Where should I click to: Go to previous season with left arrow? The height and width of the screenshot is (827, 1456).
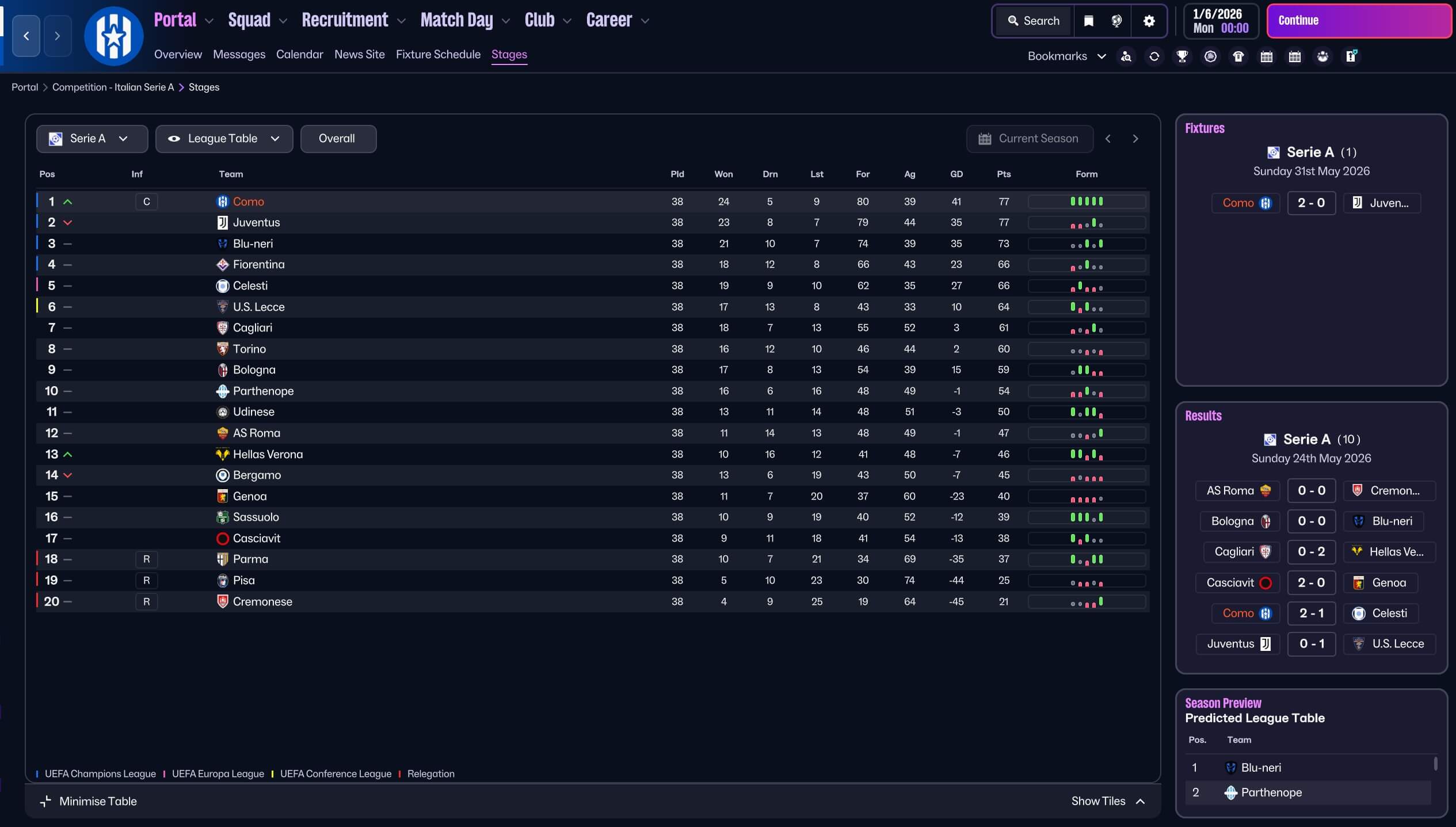click(1108, 139)
